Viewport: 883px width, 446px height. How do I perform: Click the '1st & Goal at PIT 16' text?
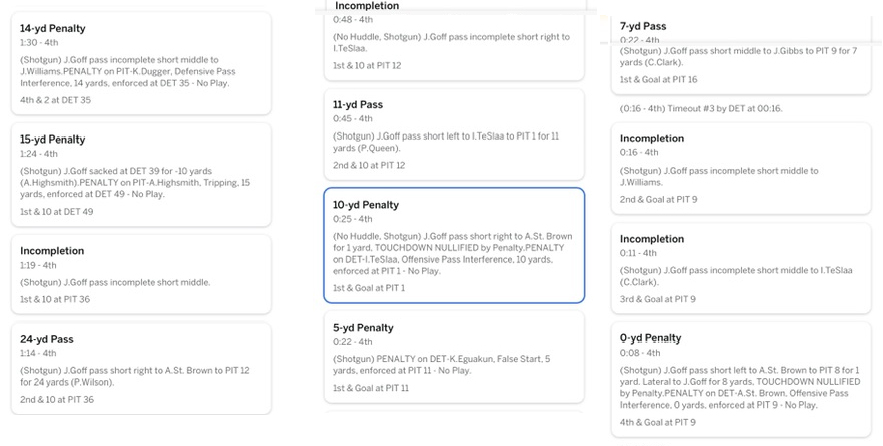658,80
